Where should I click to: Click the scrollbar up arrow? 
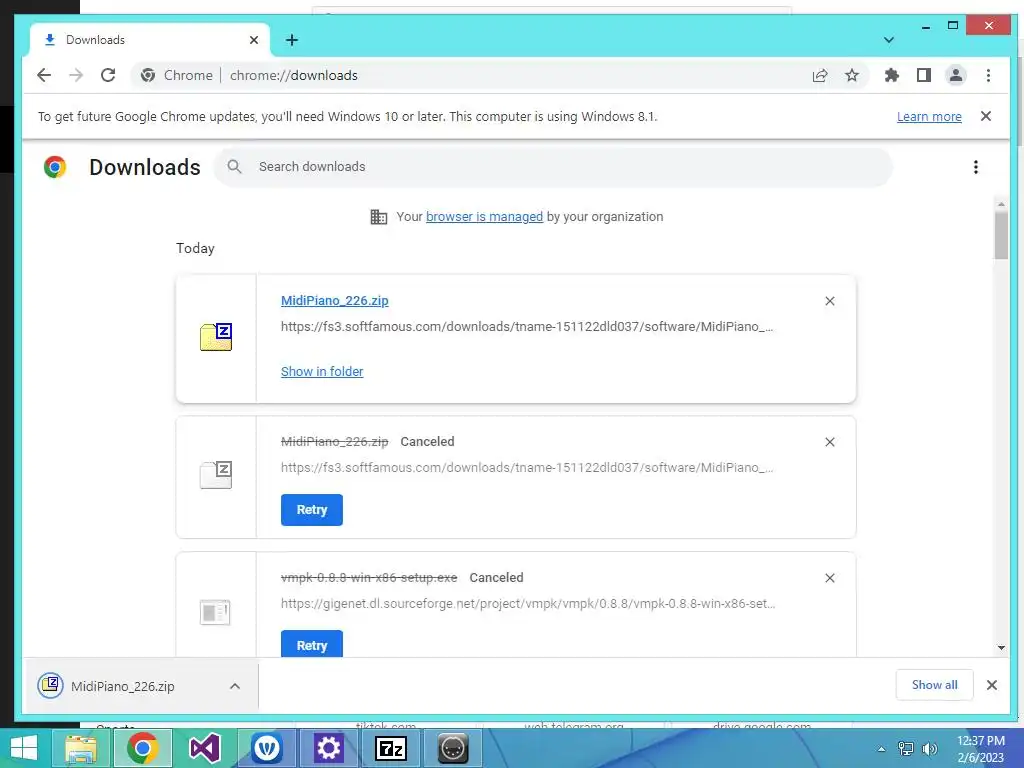[1001, 204]
